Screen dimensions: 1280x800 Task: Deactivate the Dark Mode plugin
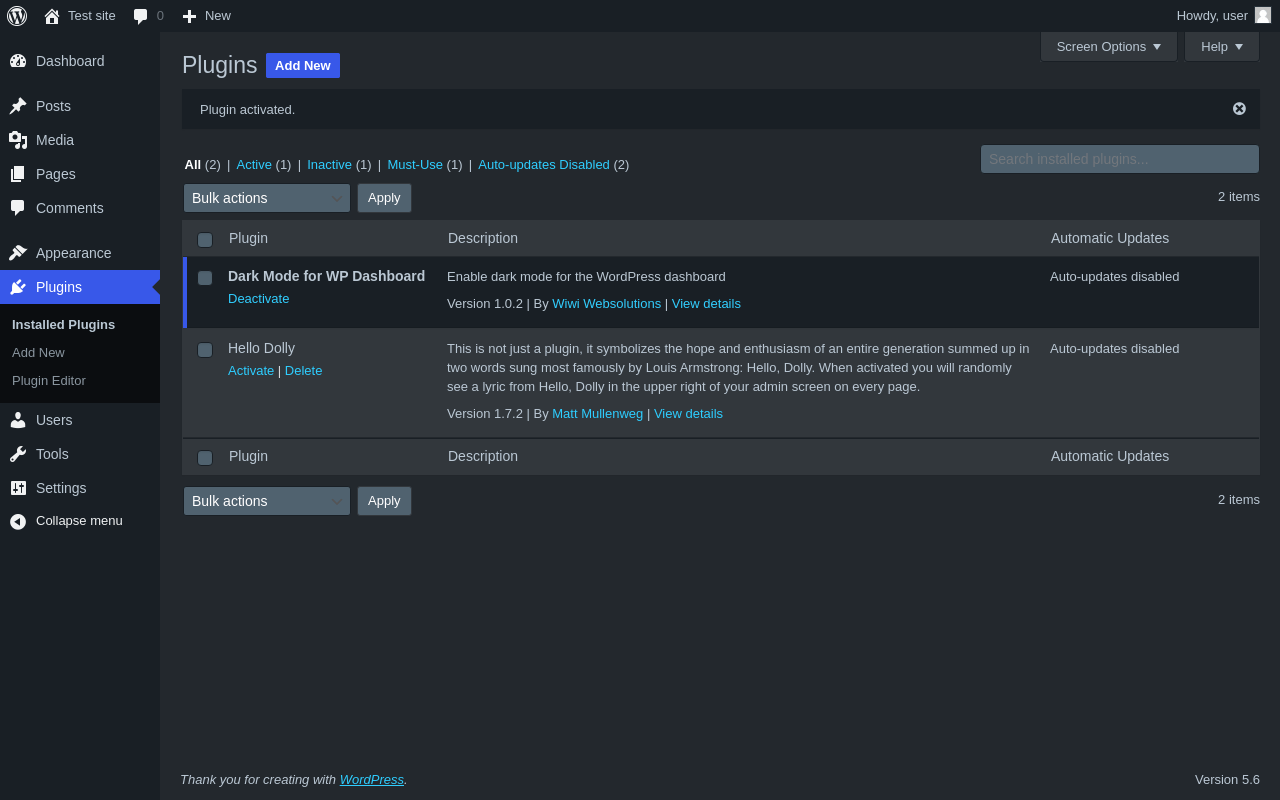pyautogui.click(x=258, y=299)
